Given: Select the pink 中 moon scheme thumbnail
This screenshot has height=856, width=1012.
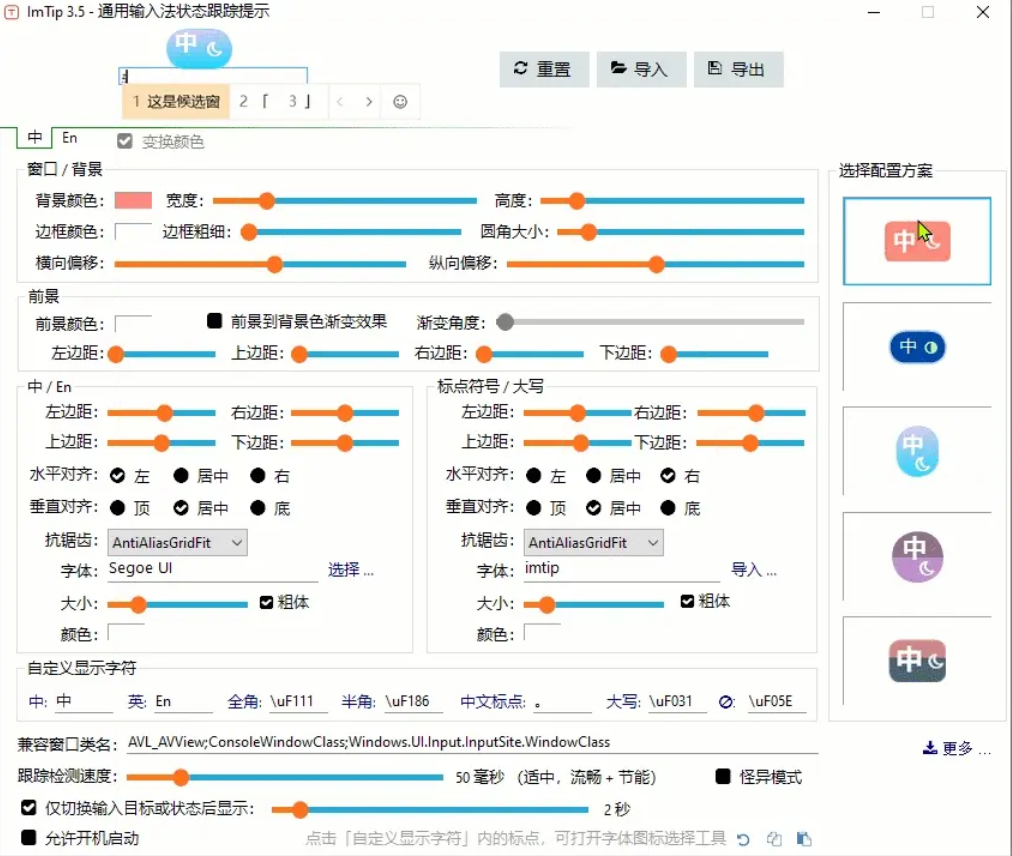Looking at the screenshot, I should coord(916,241).
